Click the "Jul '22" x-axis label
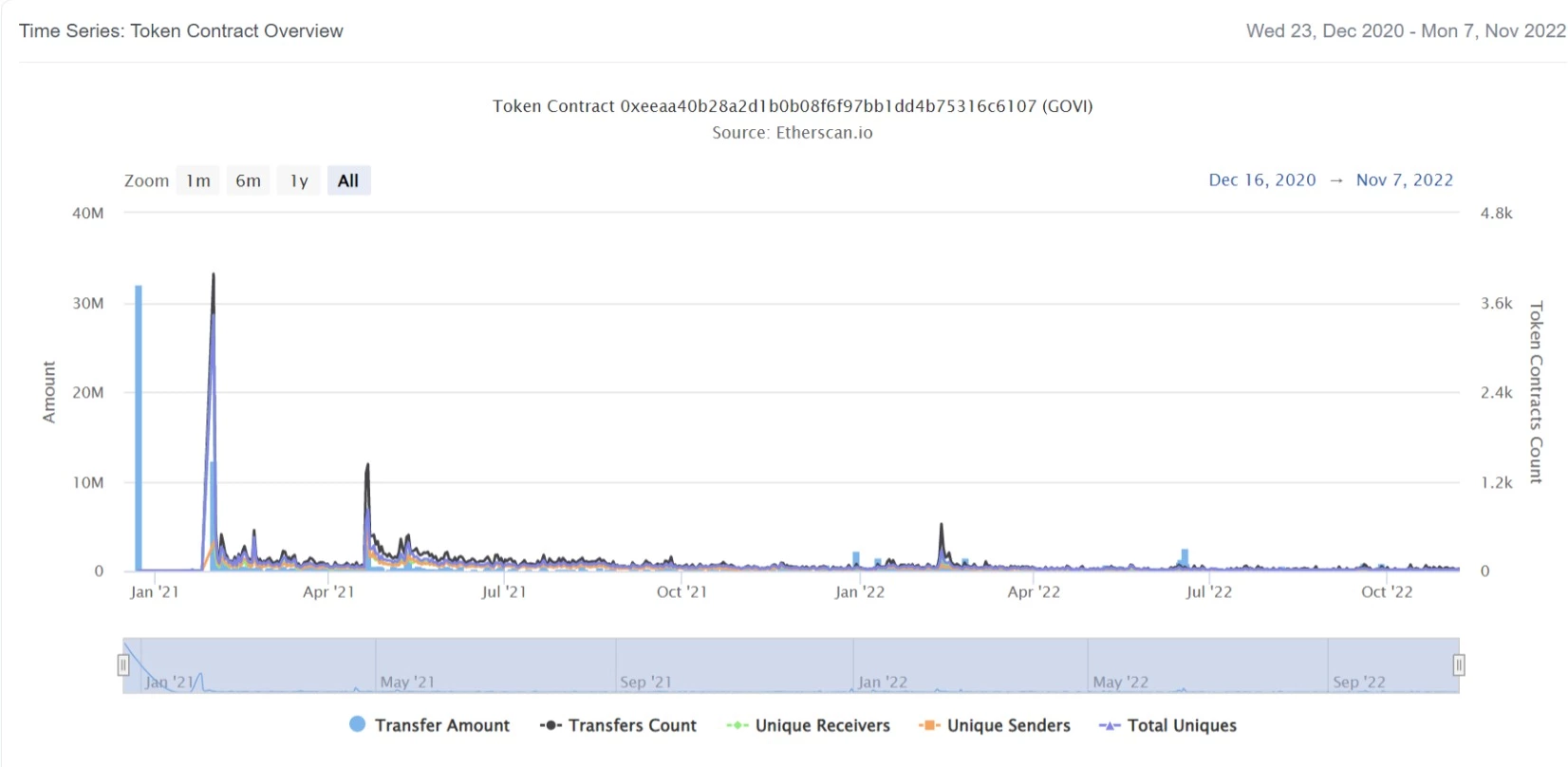This screenshot has width=1568, height=767. click(x=1209, y=591)
